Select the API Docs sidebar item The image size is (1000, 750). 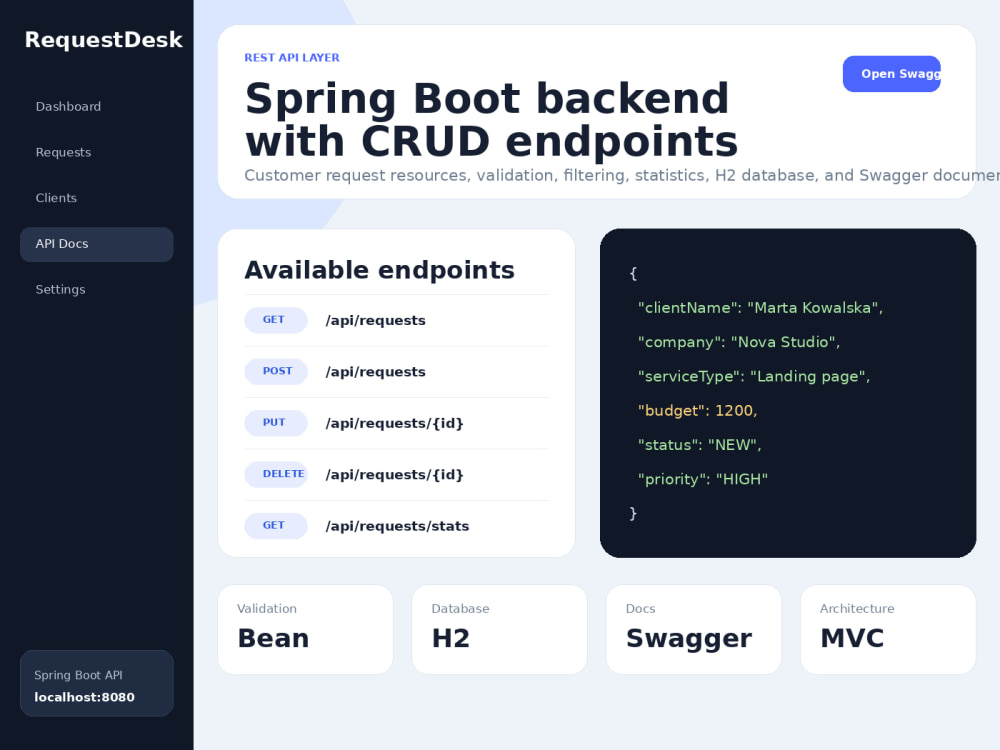click(96, 244)
